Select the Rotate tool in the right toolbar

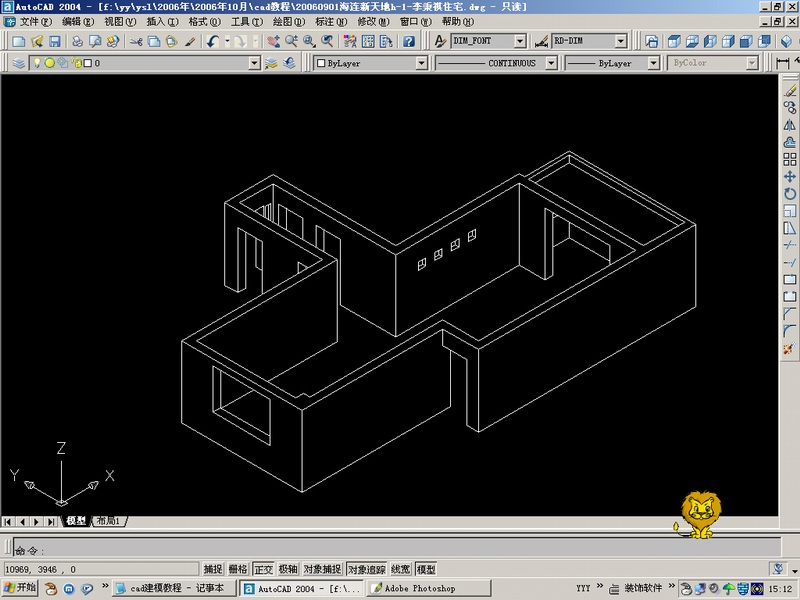point(790,194)
